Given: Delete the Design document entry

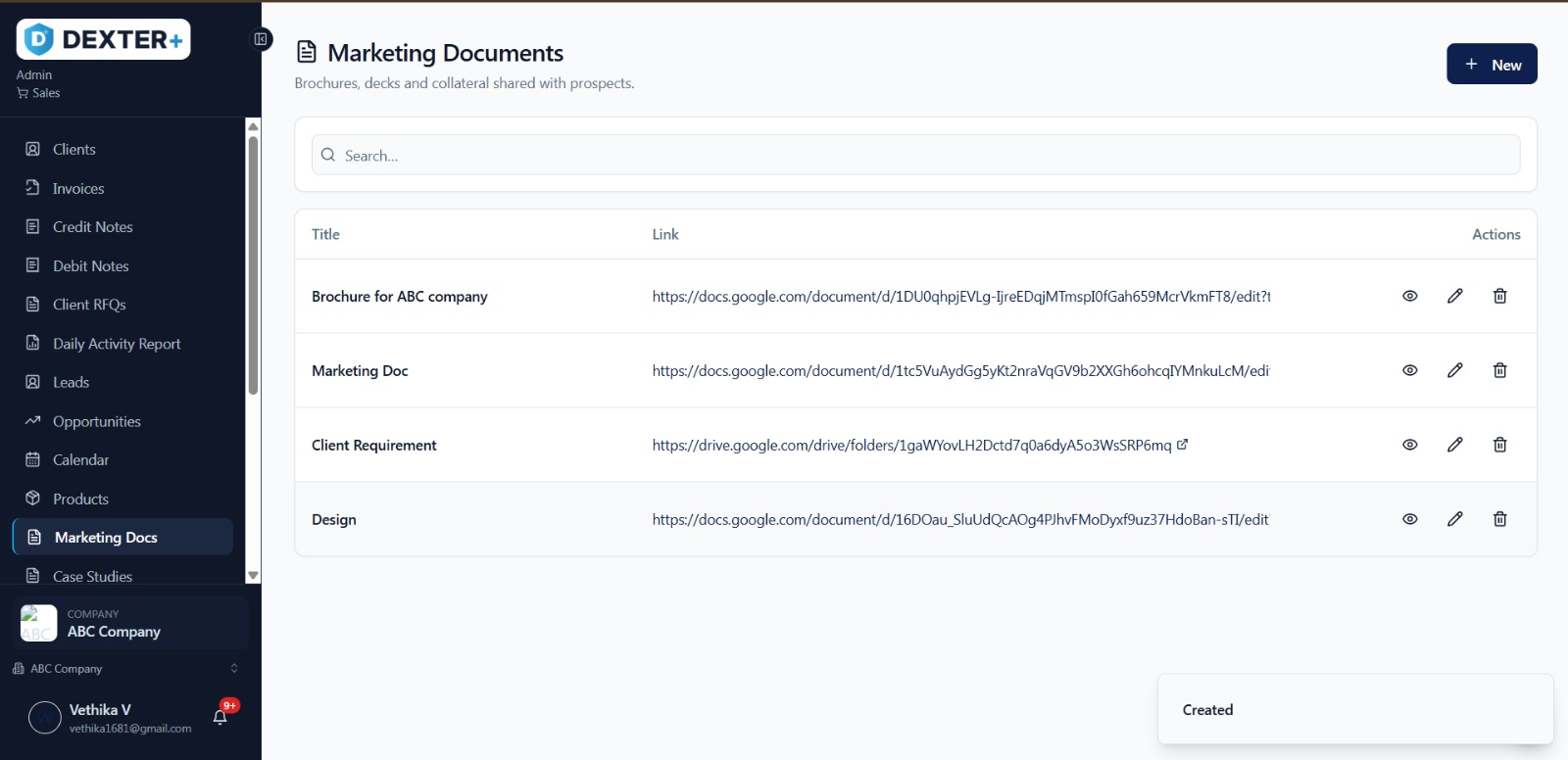Looking at the screenshot, I should click(x=1499, y=519).
